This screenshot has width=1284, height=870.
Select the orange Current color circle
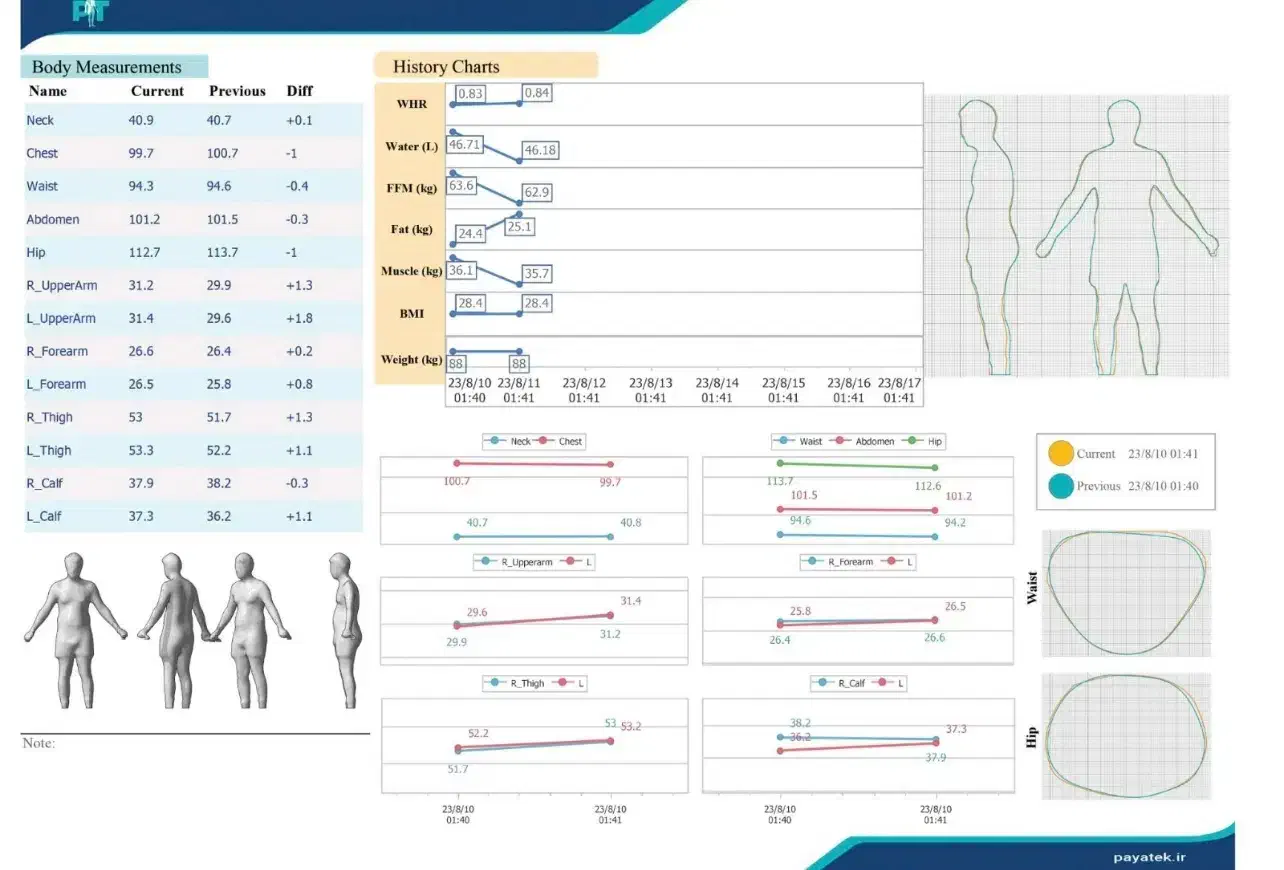1060,453
